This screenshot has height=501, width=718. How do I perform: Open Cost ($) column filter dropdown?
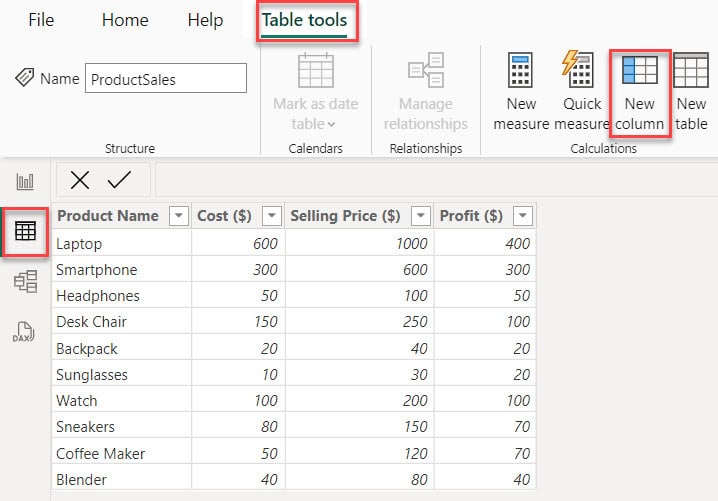pyautogui.click(x=272, y=216)
